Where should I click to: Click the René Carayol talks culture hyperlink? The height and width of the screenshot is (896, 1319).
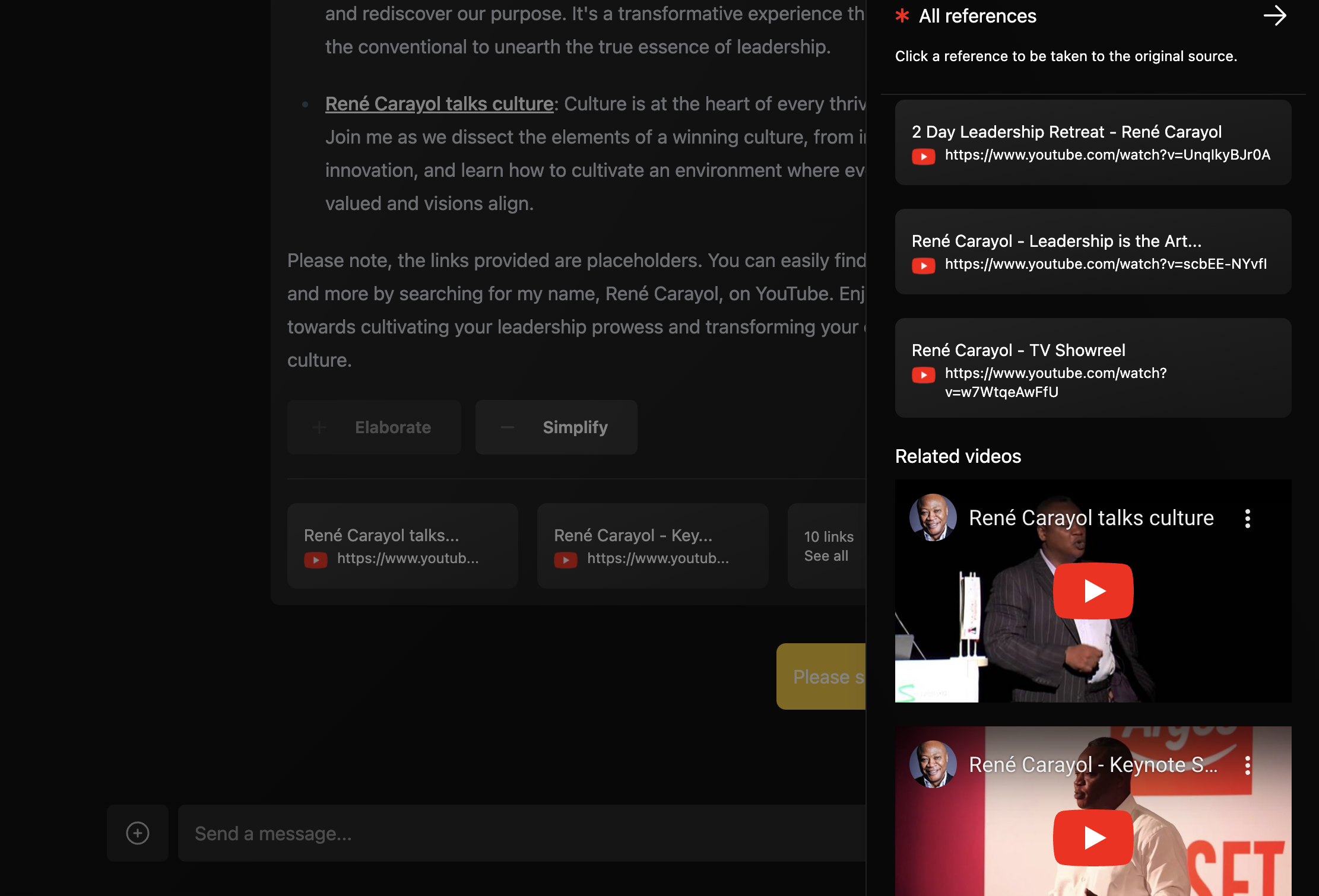click(439, 104)
